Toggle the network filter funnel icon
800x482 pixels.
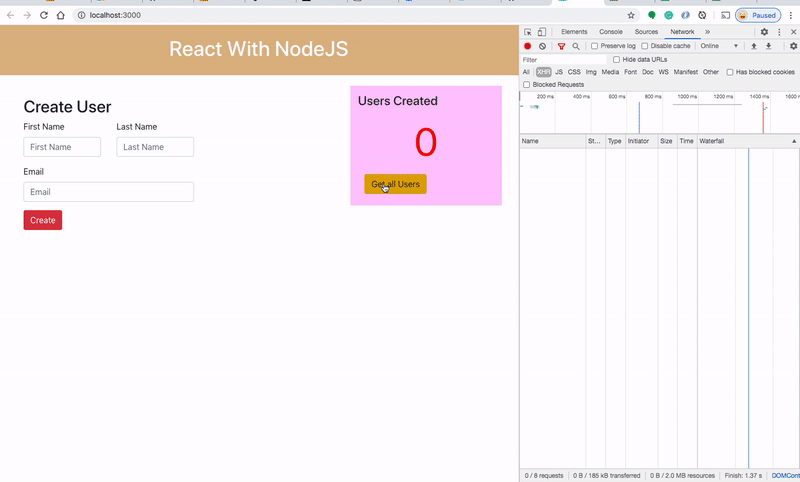point(561,46)
